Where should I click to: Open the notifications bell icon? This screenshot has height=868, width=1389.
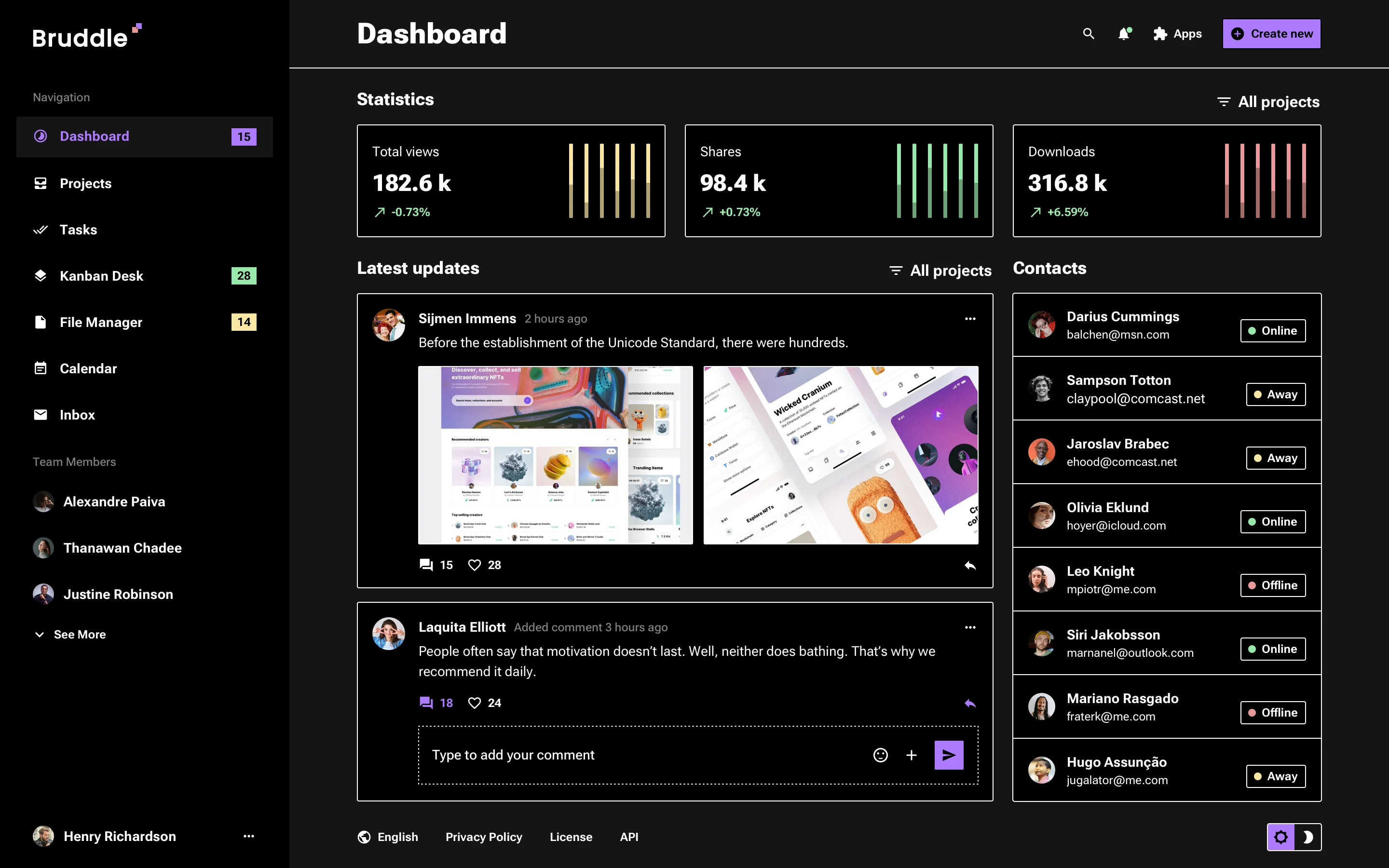pos(1124,34)
